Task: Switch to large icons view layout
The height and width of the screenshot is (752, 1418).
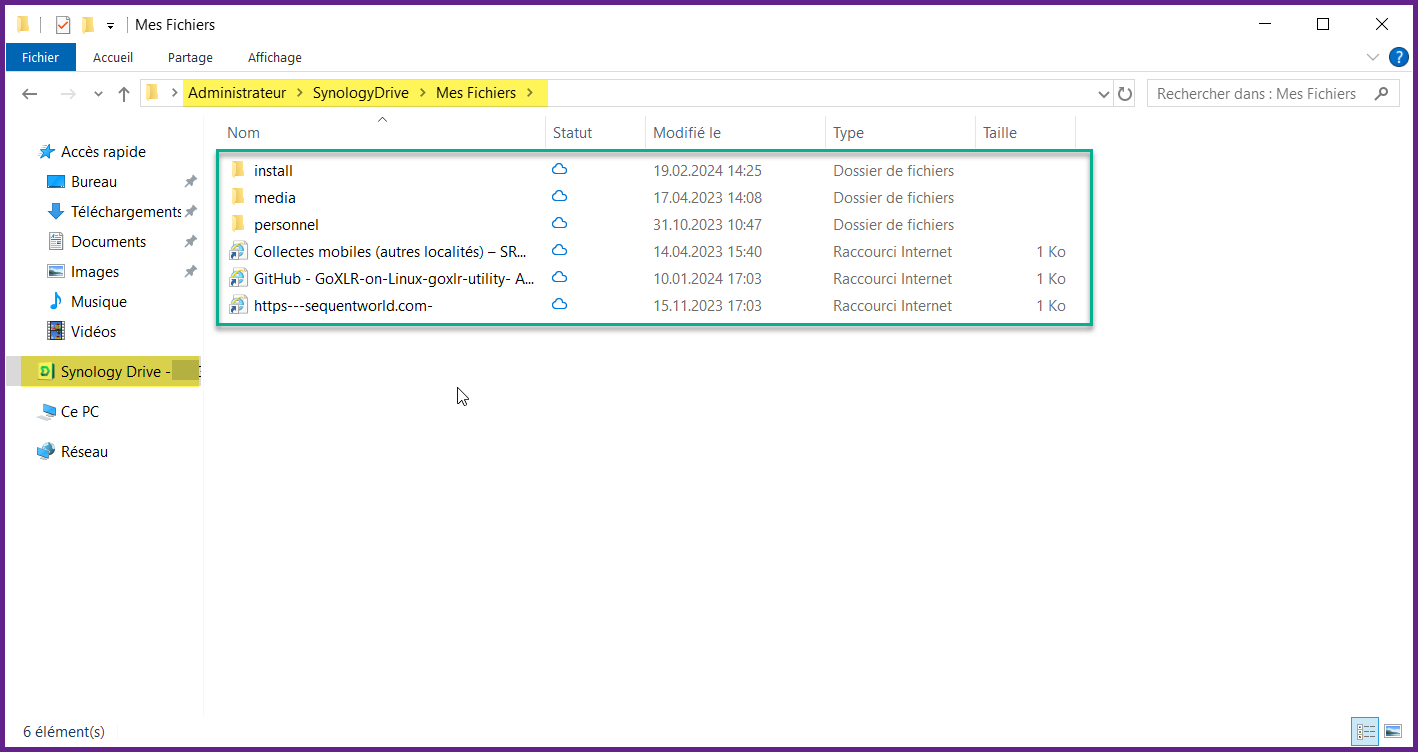Action: tap(1392, 732)
